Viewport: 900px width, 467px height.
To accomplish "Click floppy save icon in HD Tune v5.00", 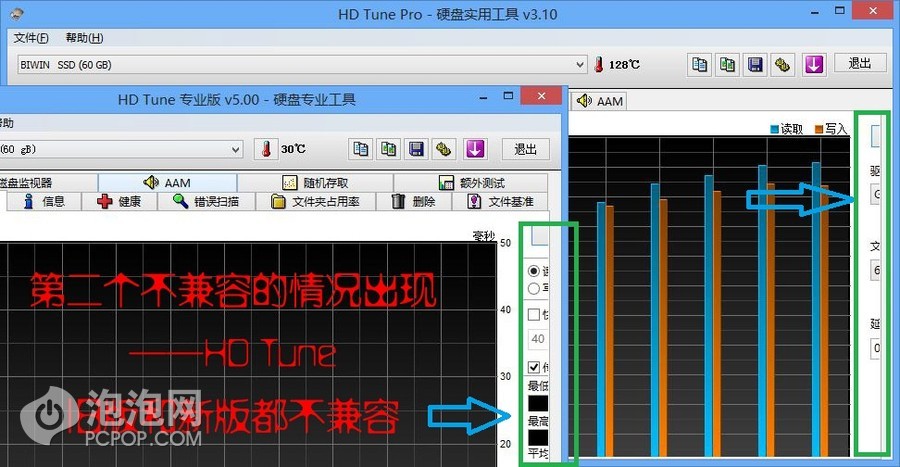I will tap(416, 149).
